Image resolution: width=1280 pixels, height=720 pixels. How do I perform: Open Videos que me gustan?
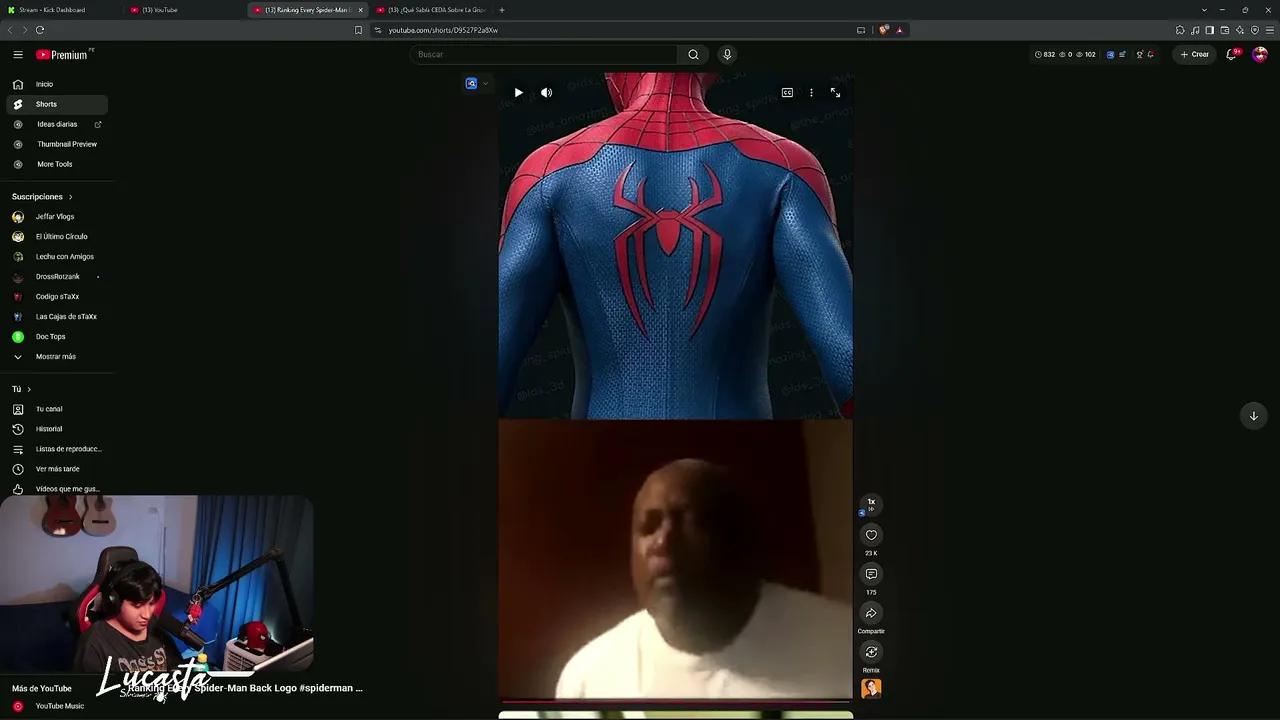pyautogui.click(x=57, y=489)
